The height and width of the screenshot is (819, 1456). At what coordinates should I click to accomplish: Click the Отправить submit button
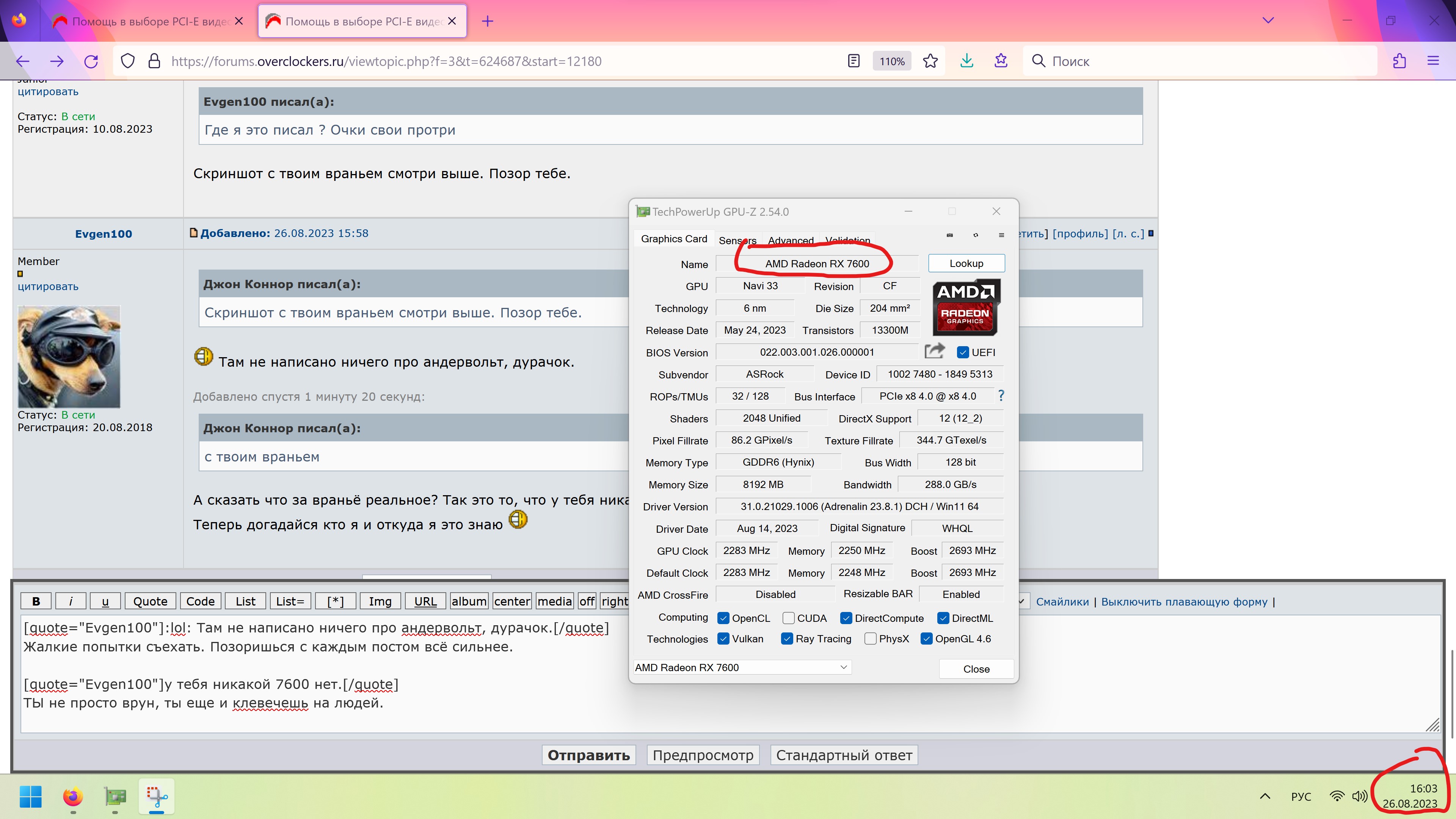(588, 755)
